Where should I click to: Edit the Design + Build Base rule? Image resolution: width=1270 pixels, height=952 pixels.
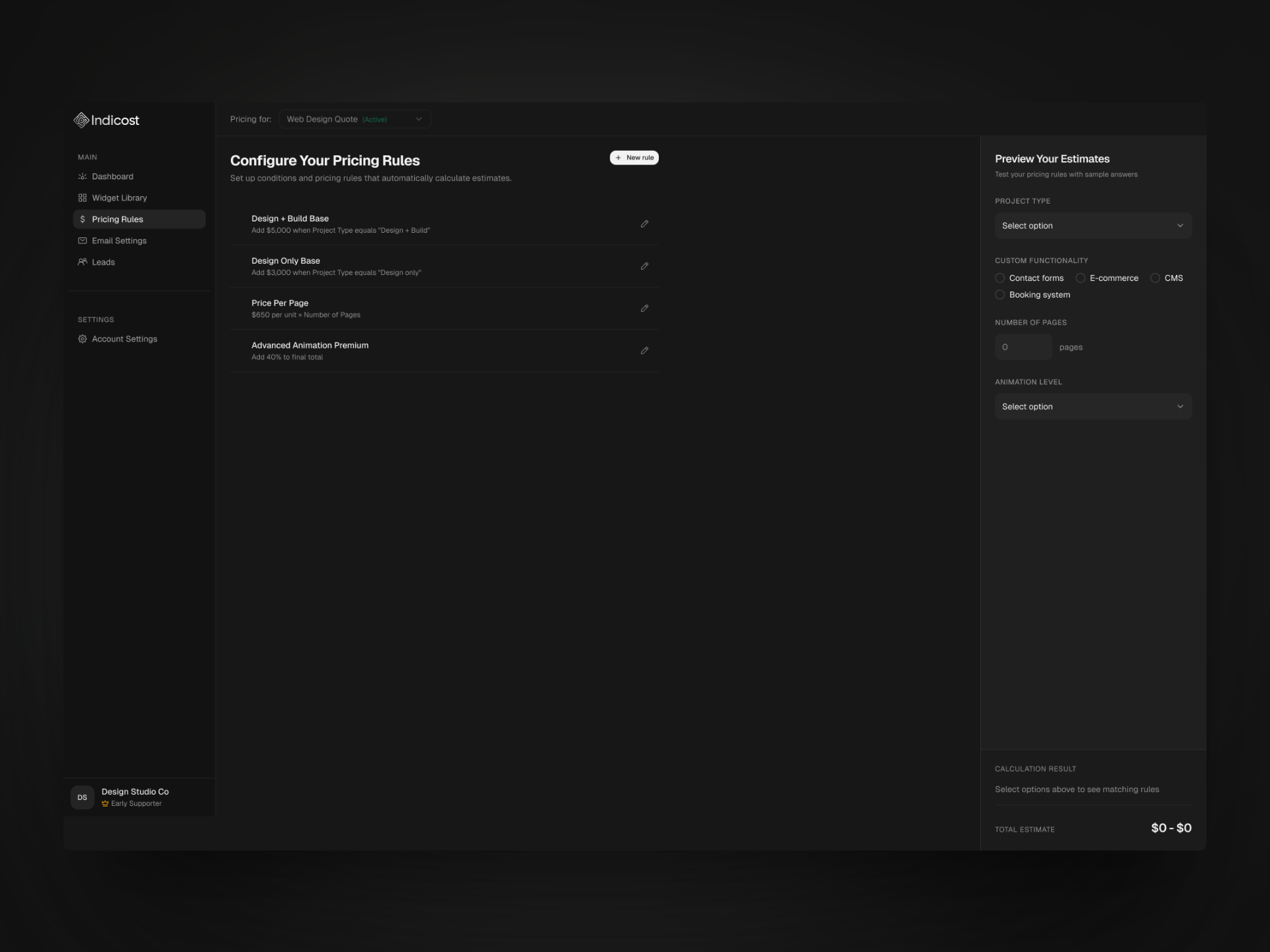pyautogui.click(x=644, y=223)
